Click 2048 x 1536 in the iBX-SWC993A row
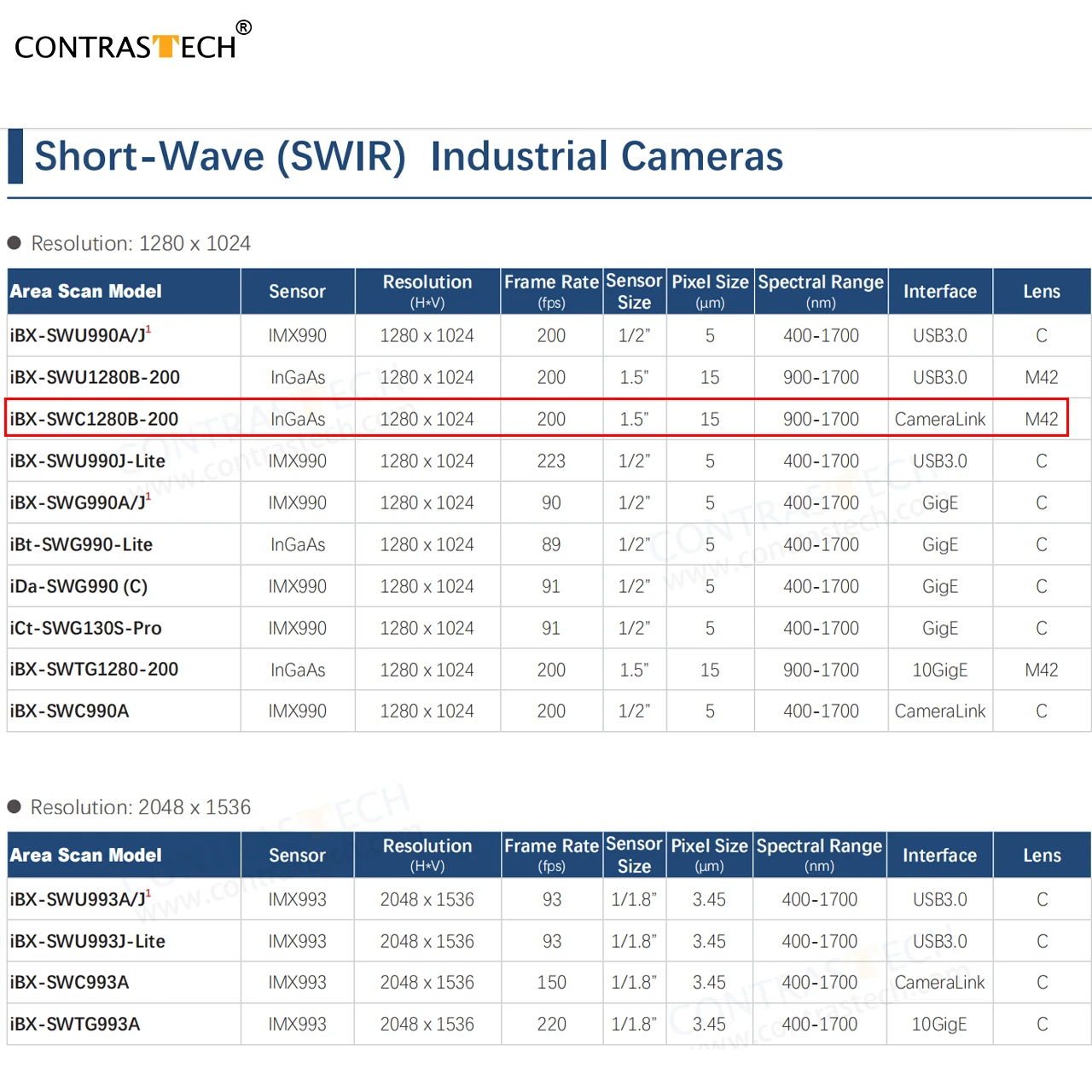The height and width of the screenshot is (1092, 1092). [427, 982]
